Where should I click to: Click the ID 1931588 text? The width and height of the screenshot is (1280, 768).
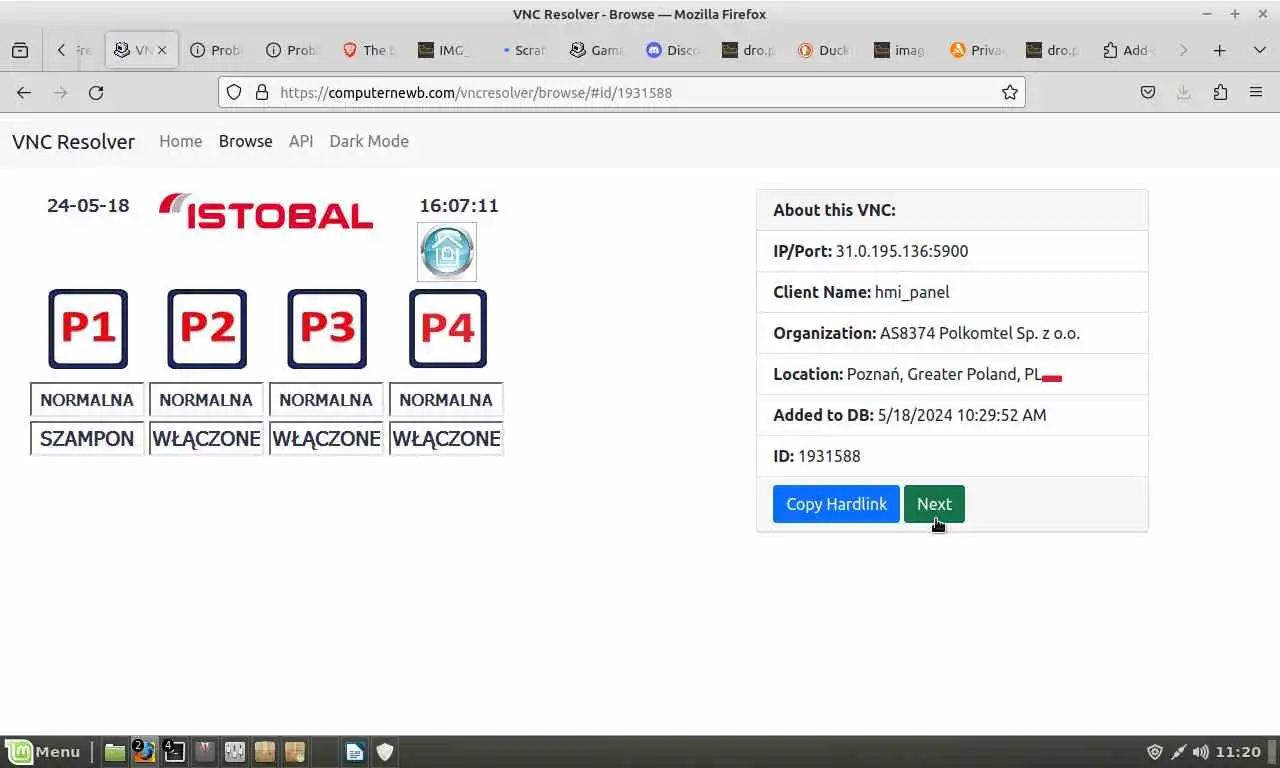click(x=817, y=456)
